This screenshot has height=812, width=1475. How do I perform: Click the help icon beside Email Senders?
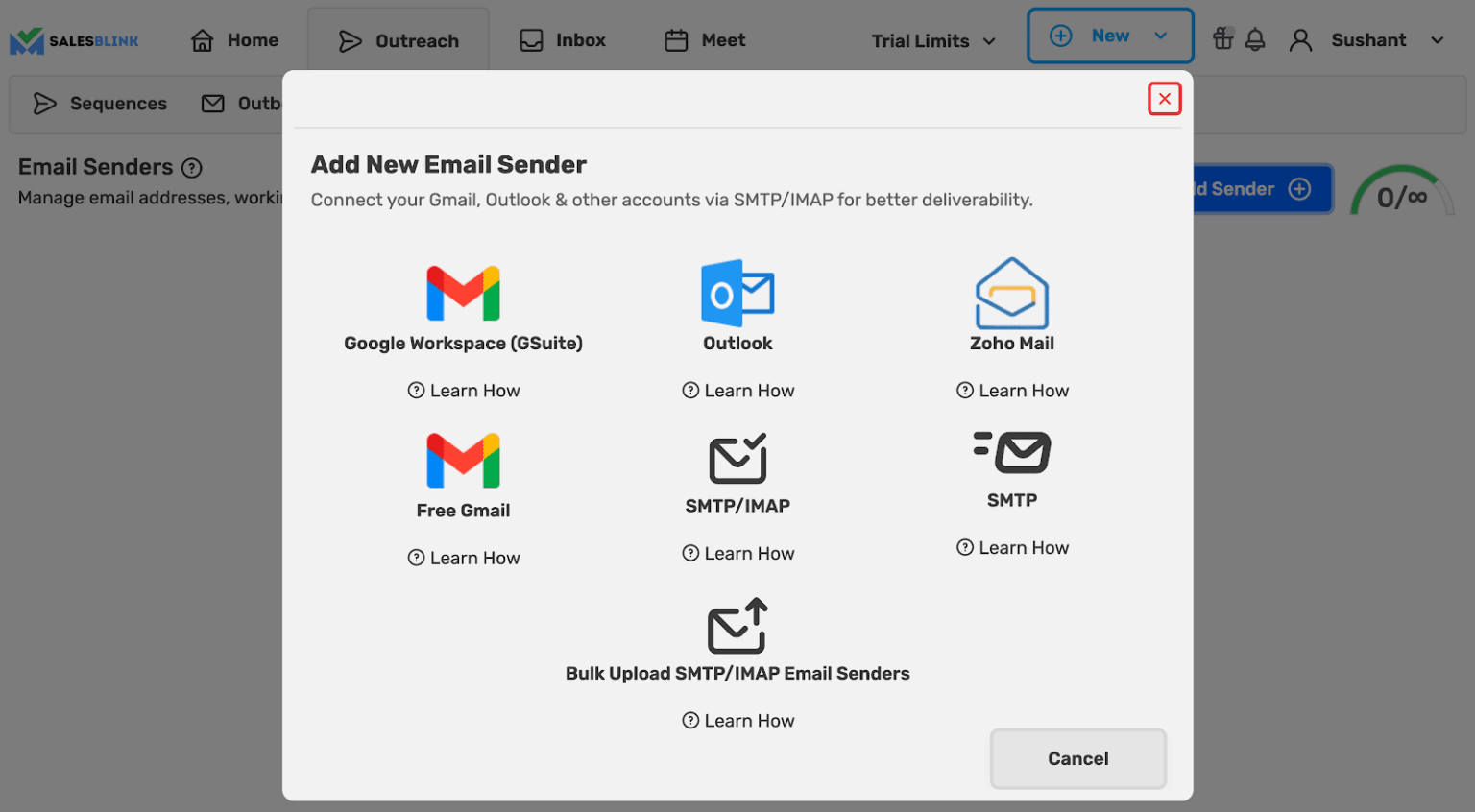(x=192, y=168)
